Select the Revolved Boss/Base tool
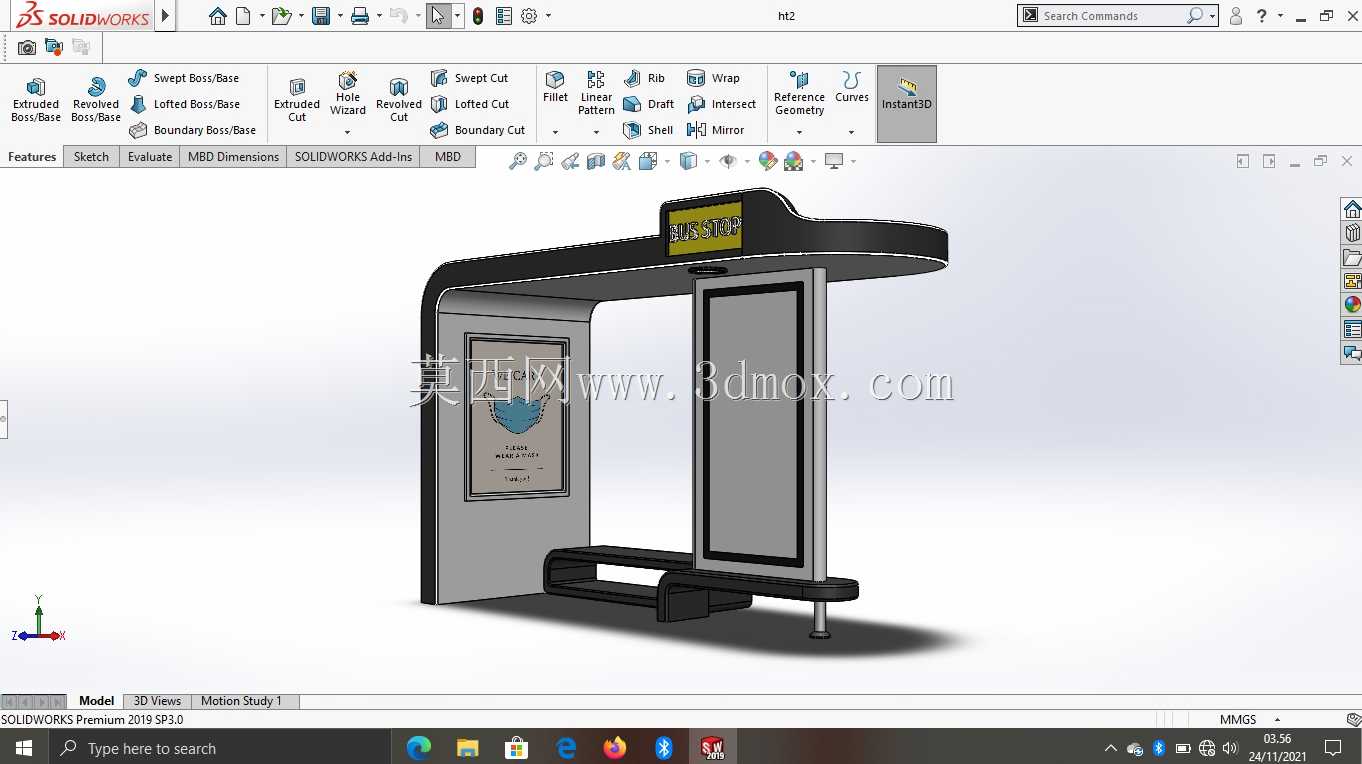Viewport: 1362px width, 764px height. (96, 100)
